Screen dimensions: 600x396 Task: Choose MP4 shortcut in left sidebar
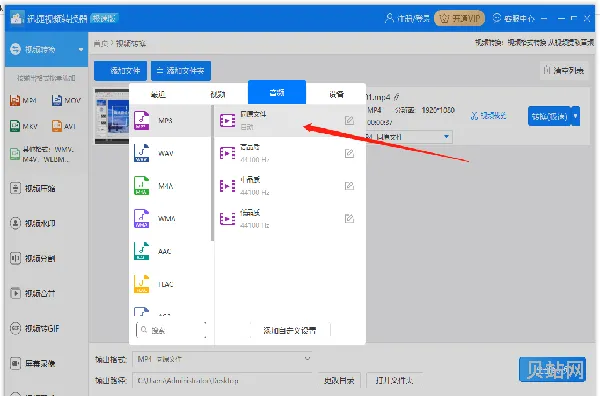coord(23,100)
